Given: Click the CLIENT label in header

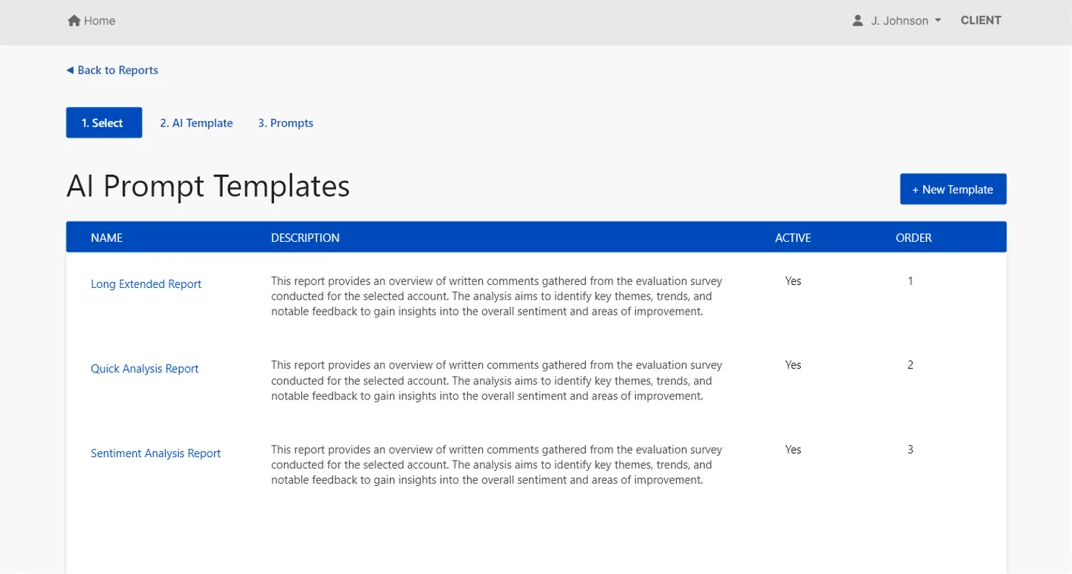Looking at the screenshot, I should pos(981,21).
